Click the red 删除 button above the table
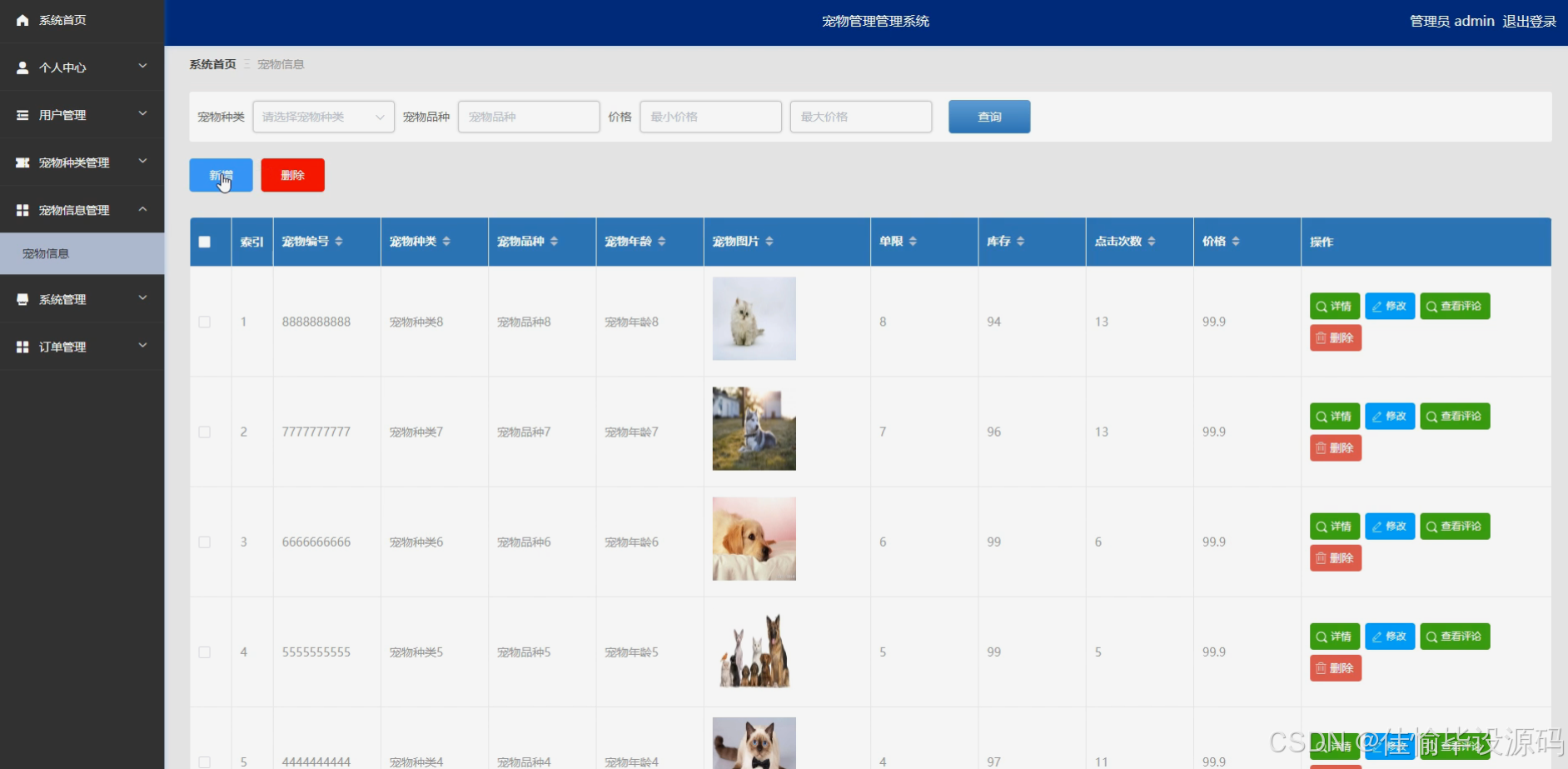Screen dimensions: 1568x769 pyautogui.click(x=292, y=175)
